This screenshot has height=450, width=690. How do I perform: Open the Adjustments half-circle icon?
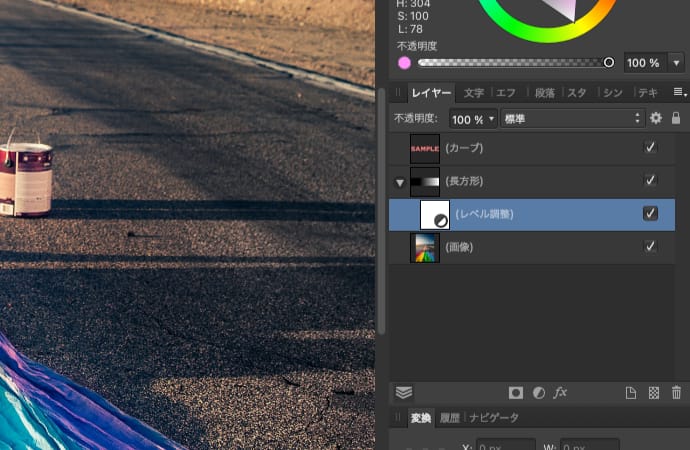click(x=539, y=393)
